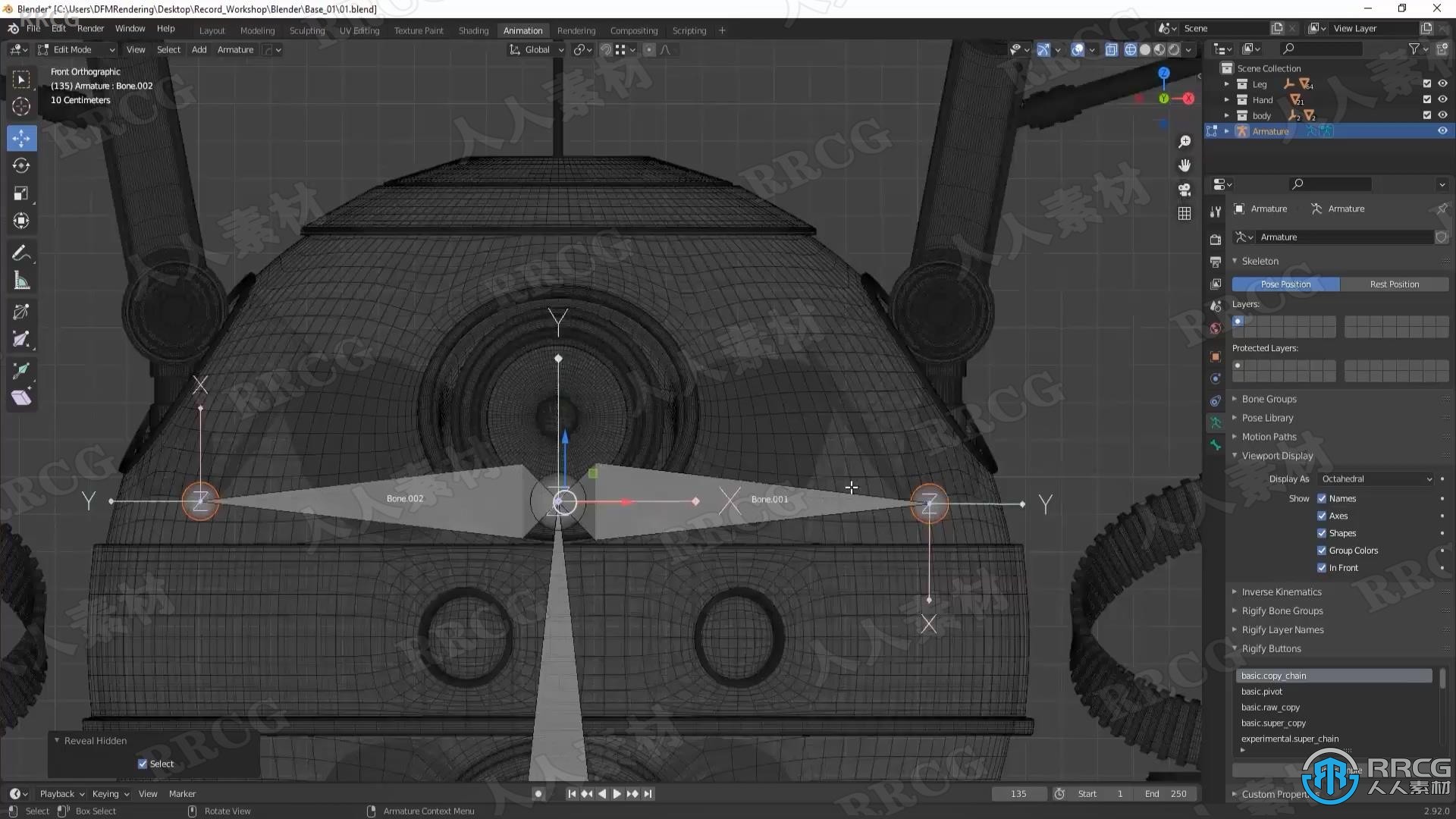Jump to the timeline start frame
Screen dimensions: 1456x819
(x=572, y=793)
